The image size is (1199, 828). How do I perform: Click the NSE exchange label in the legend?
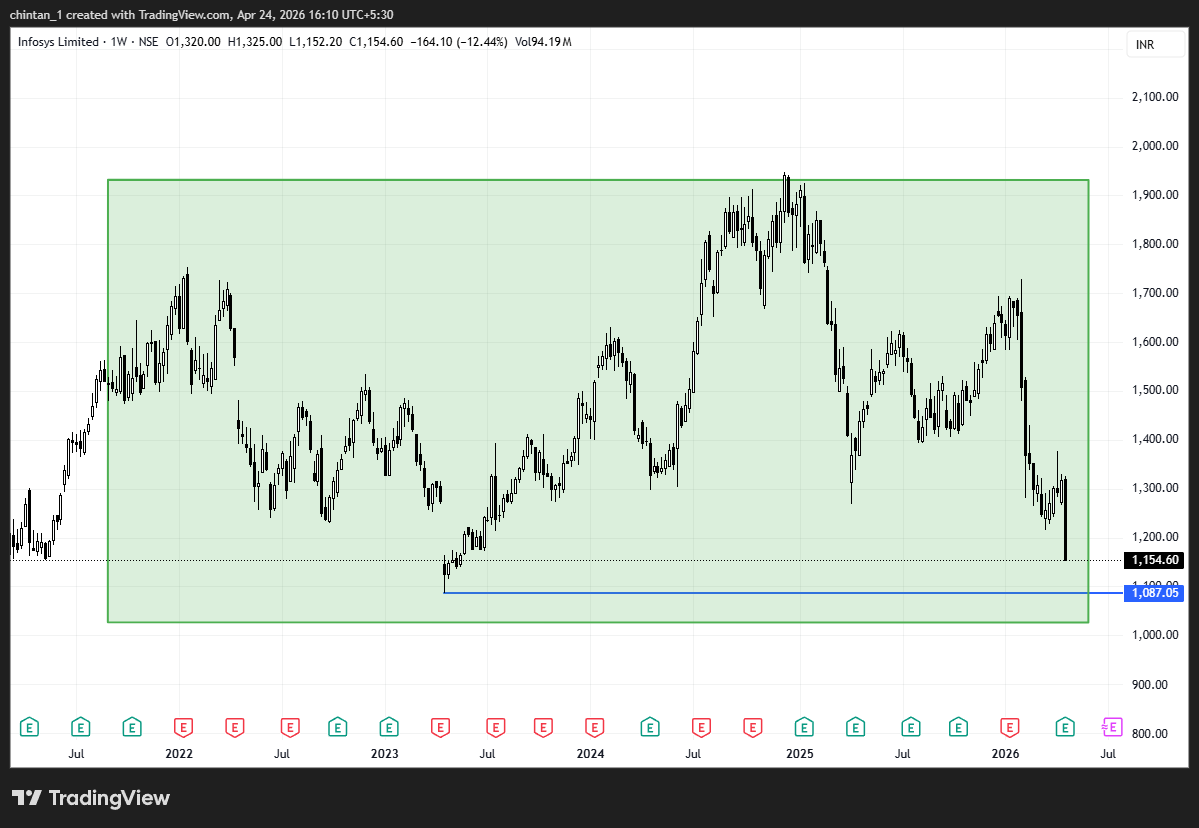148,42
